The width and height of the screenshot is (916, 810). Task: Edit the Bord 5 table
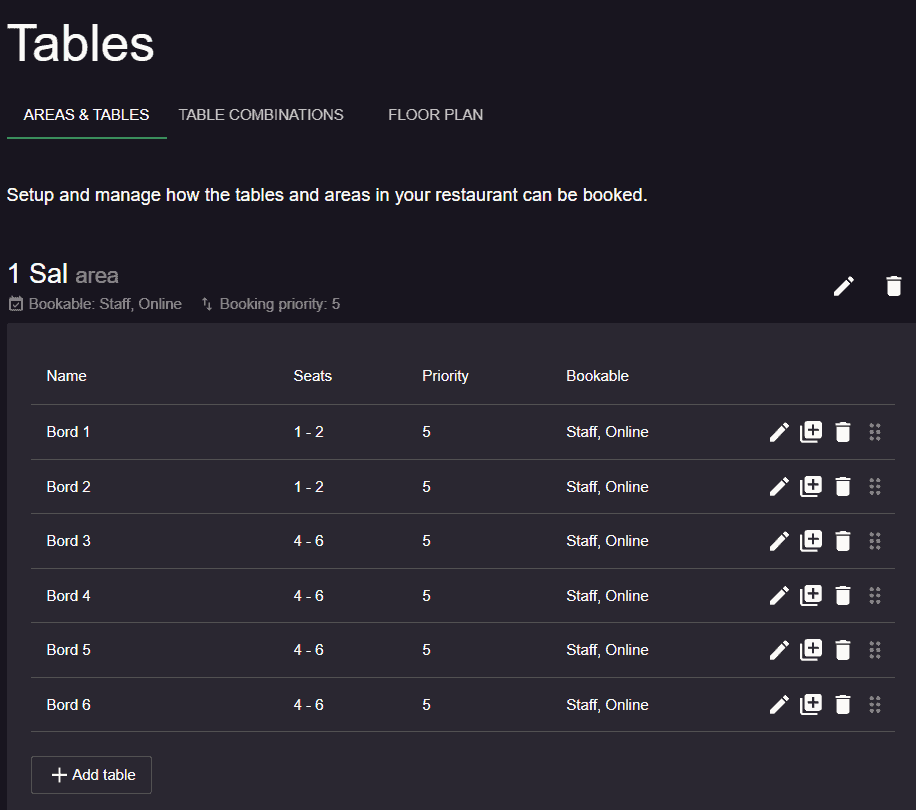point(779,650)
